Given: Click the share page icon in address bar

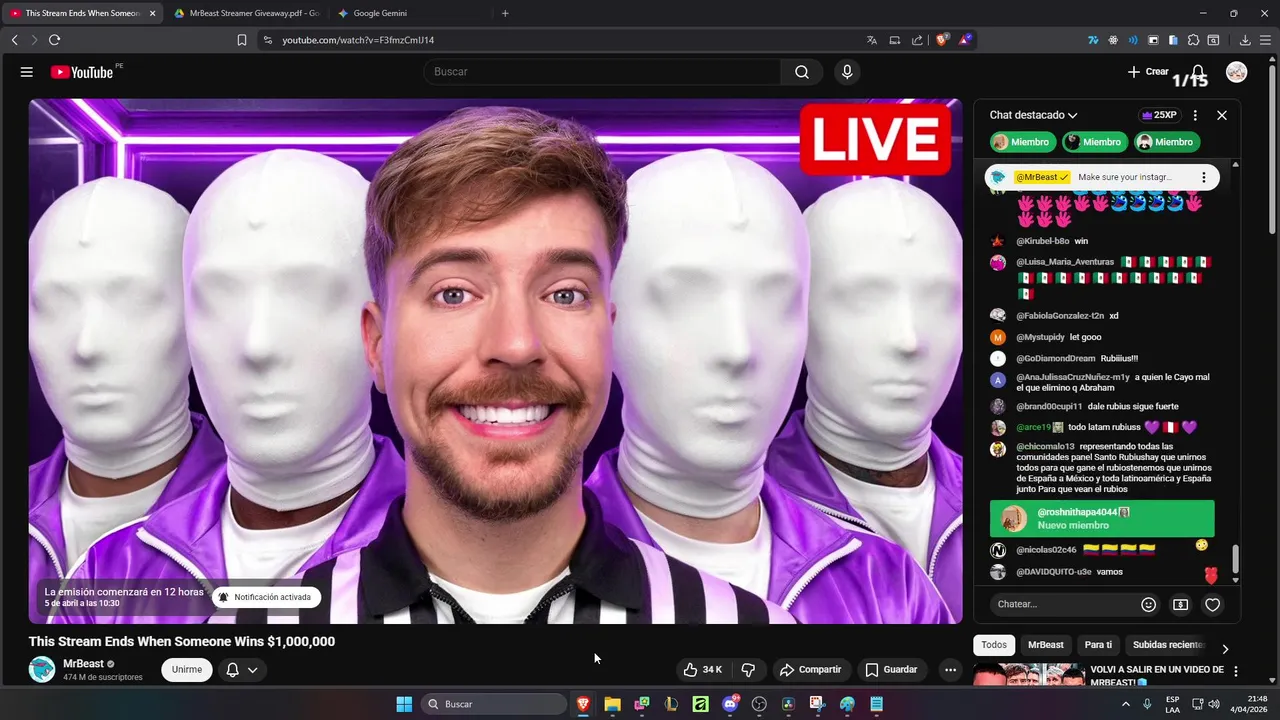Looking at the screenshot, I should coord(917,40).
